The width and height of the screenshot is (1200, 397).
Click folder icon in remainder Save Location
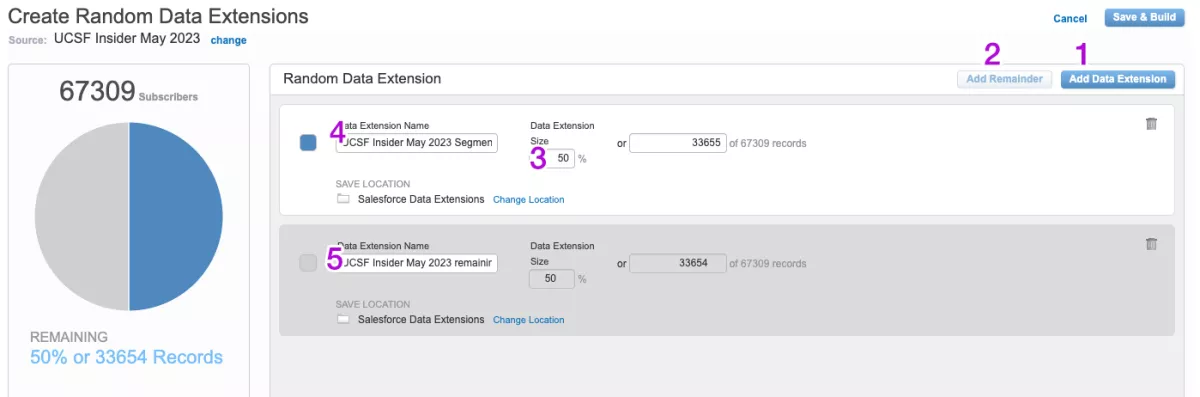pyautogui.click(x=343, y=319)
